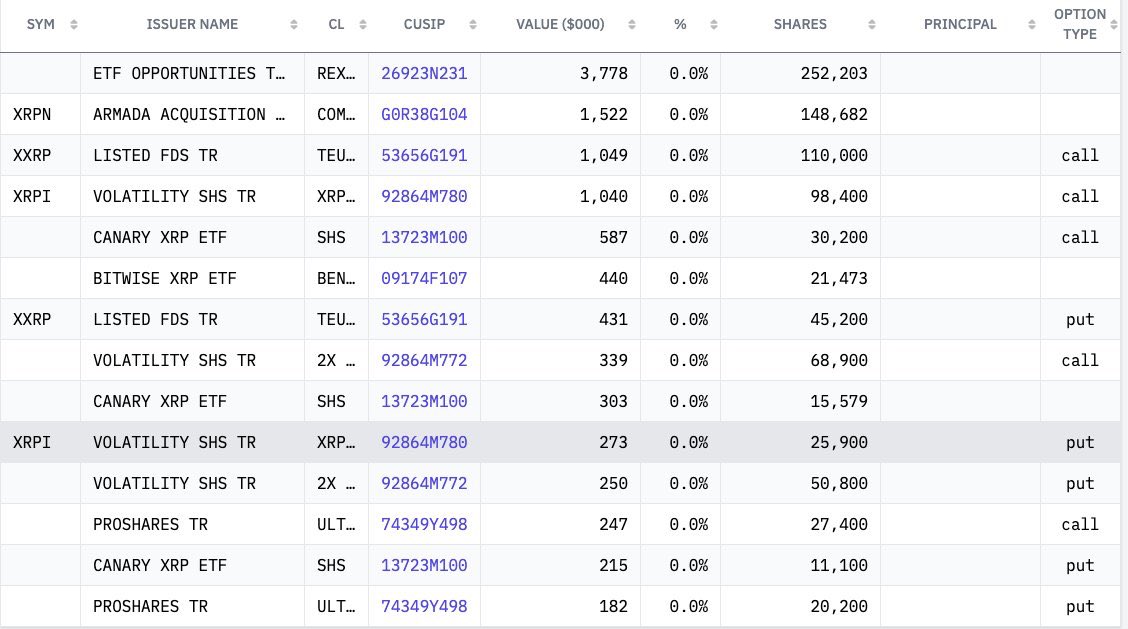Select the value 440

(x=614, y=279)
